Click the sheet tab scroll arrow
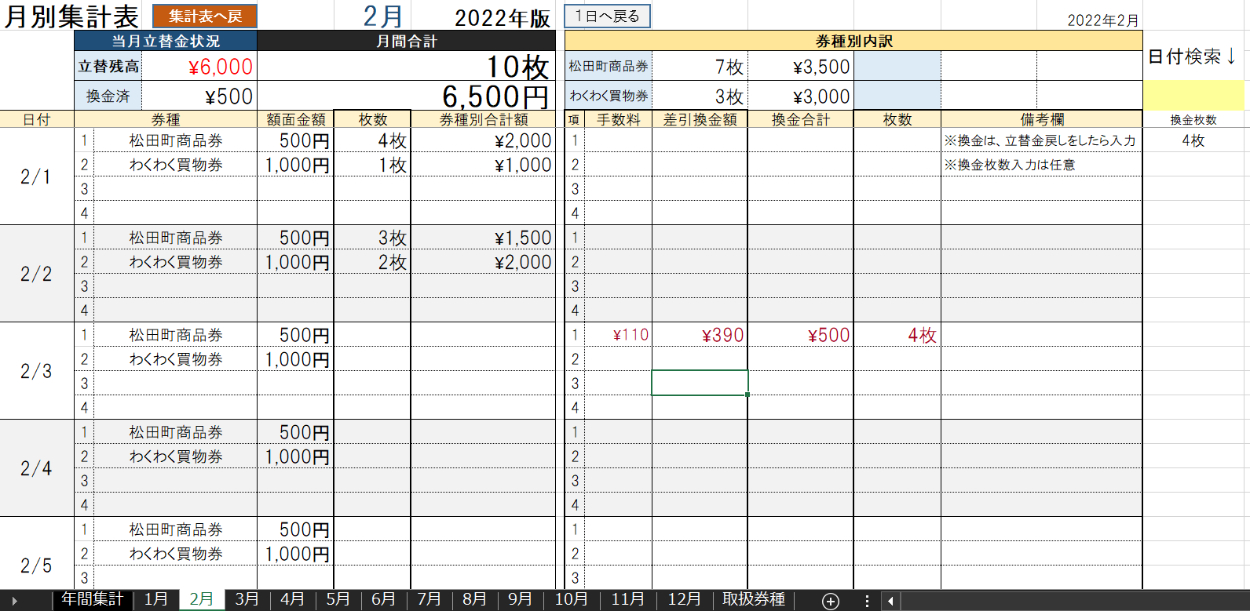The width and height of the screenshot is (1250, 611). [14, 600]
